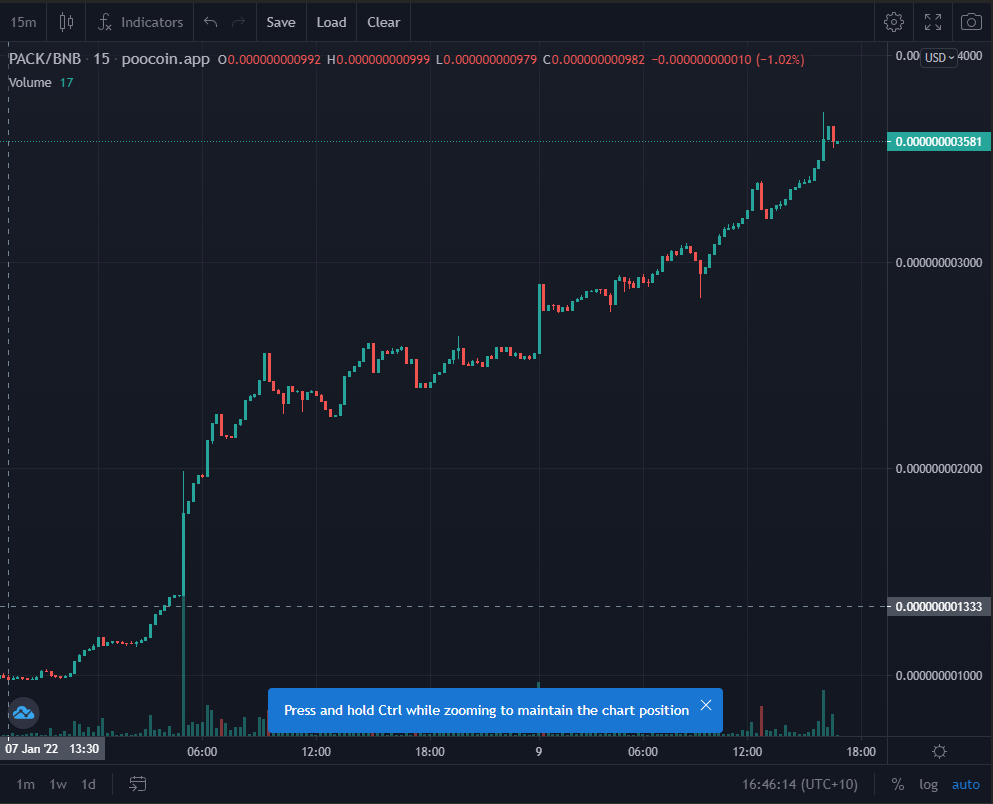Click the crosshair price label 0.000000001333
The height and width of the screenshot is (804, 993).
[939, 606]
